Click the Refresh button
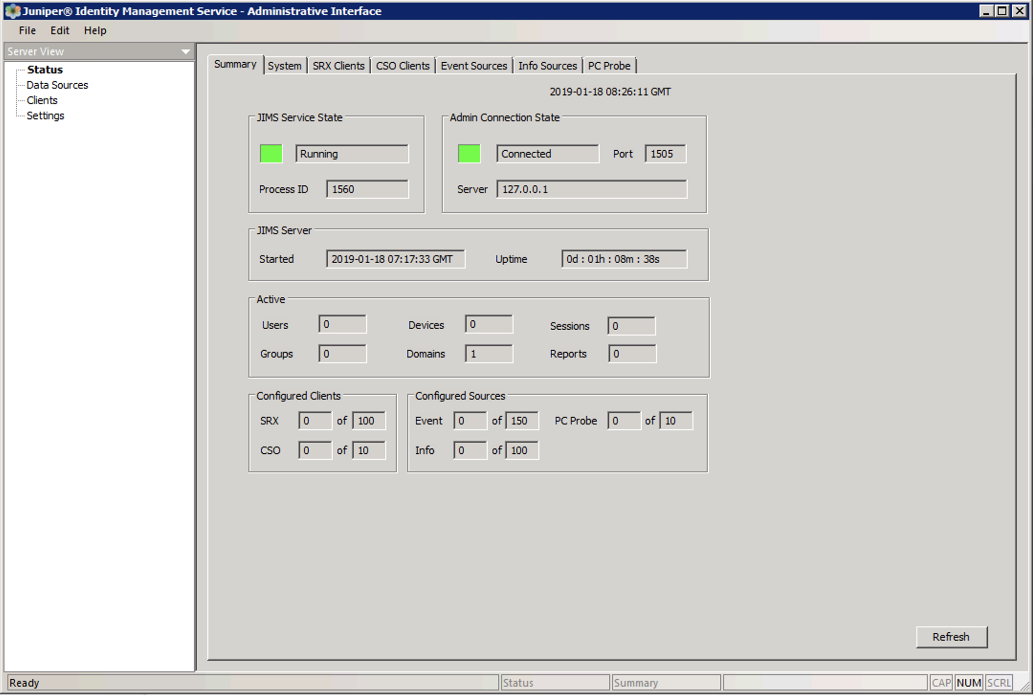 point(951,637)
